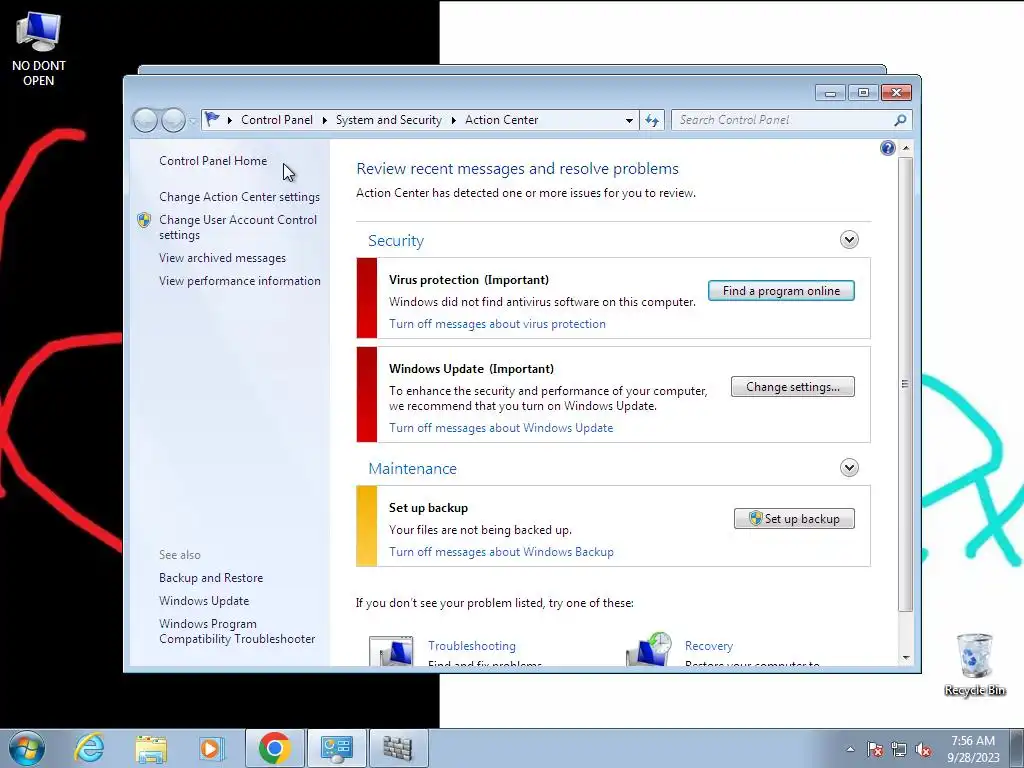Open Windows Update sidebar link
1024x768 pixels.
pyautogui.click(x=204, y=601)
